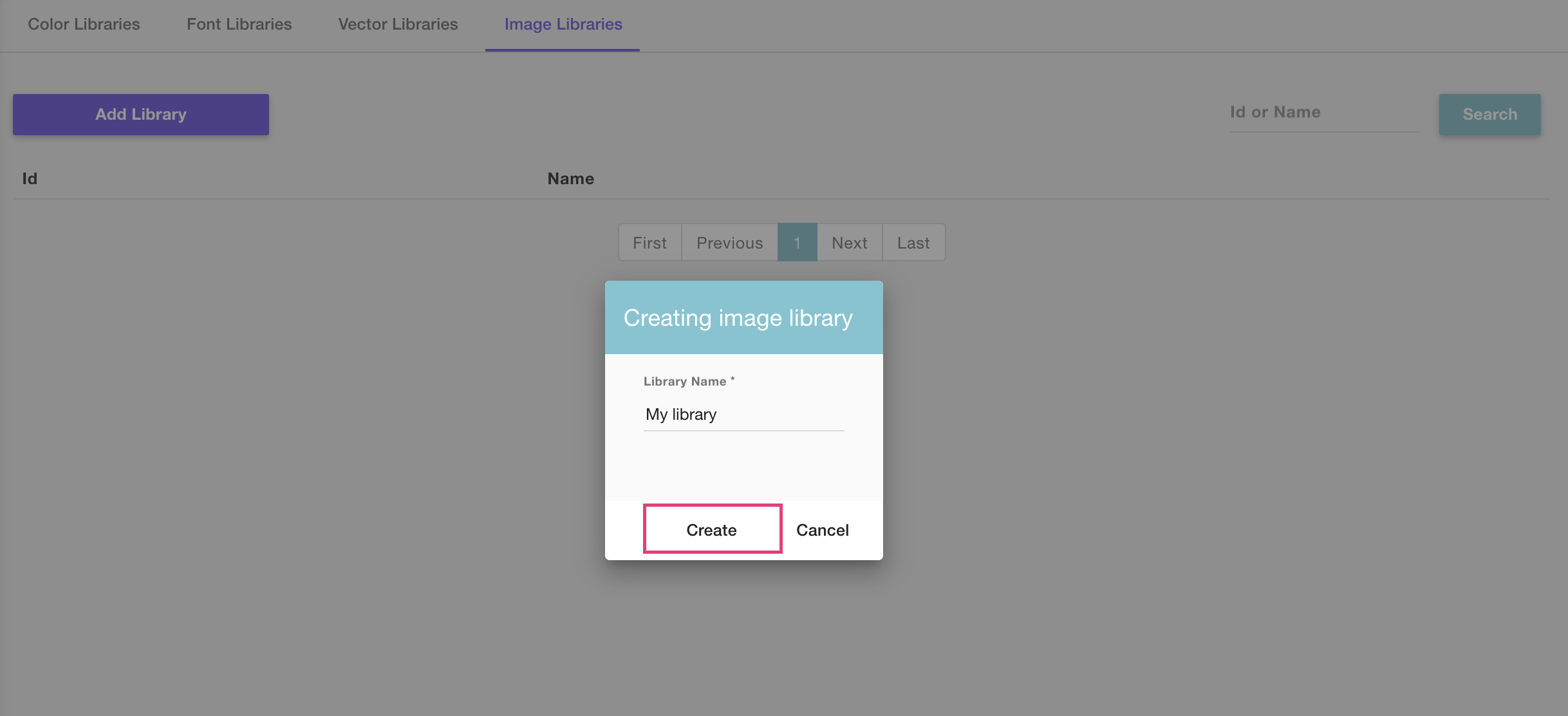Click the Name column header
This screenshot has width=1568, height=716.
pyautogui.click(x=570, y=178)
